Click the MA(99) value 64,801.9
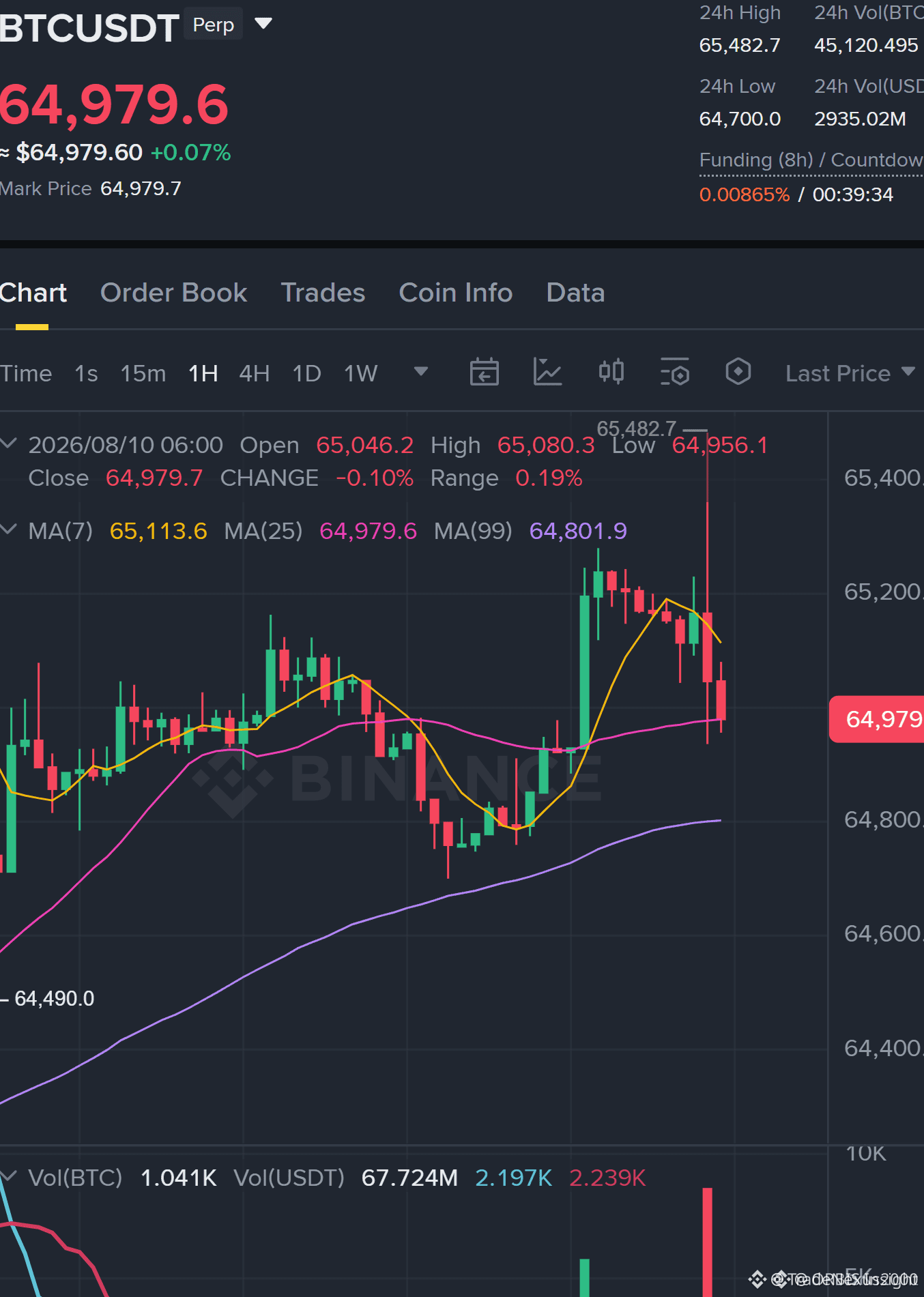Viewport: 924px width, 1297px height. click(x=578, y=531)
